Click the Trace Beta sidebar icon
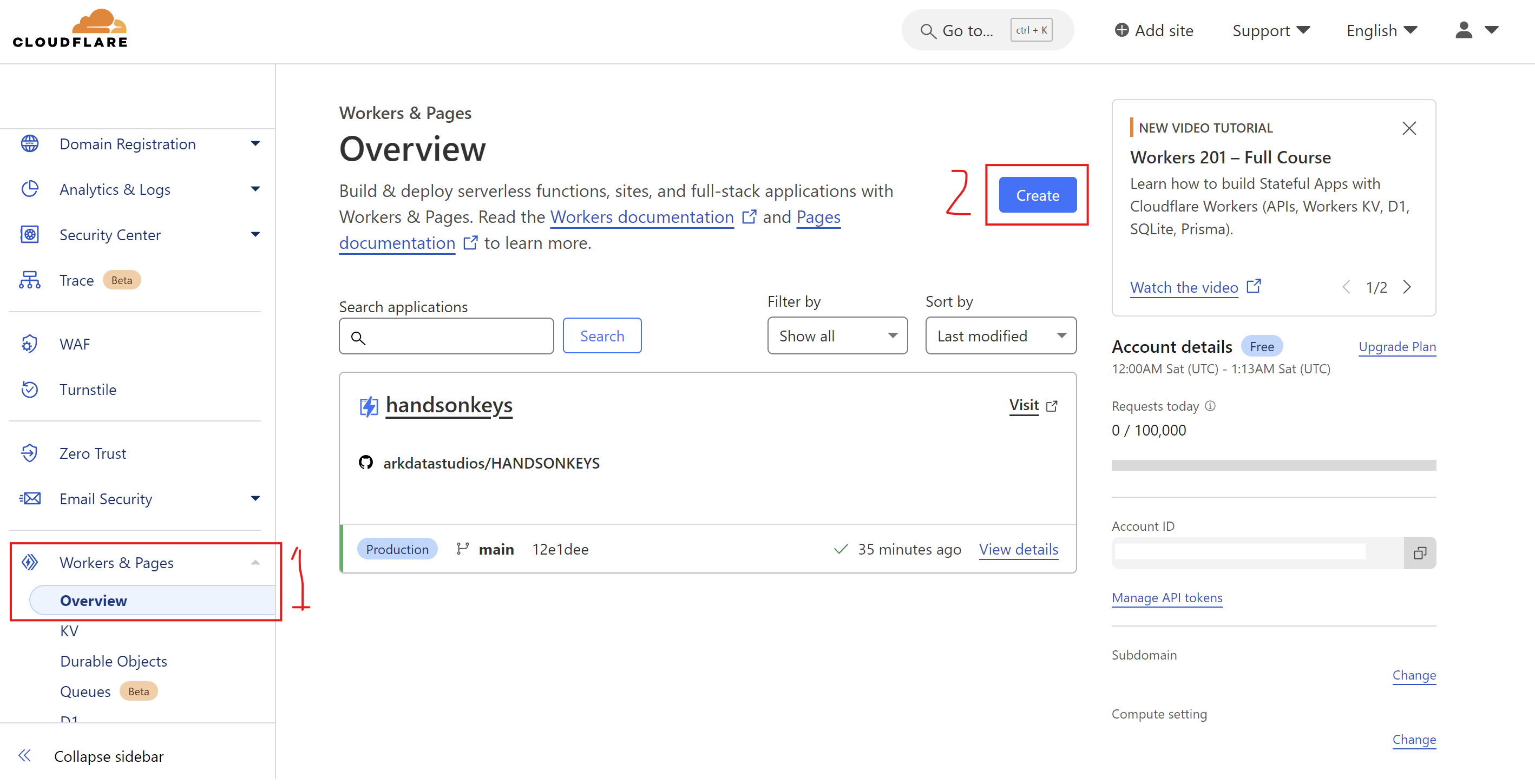The width and height of the screenshot is (1535, 784). [29, 280]
